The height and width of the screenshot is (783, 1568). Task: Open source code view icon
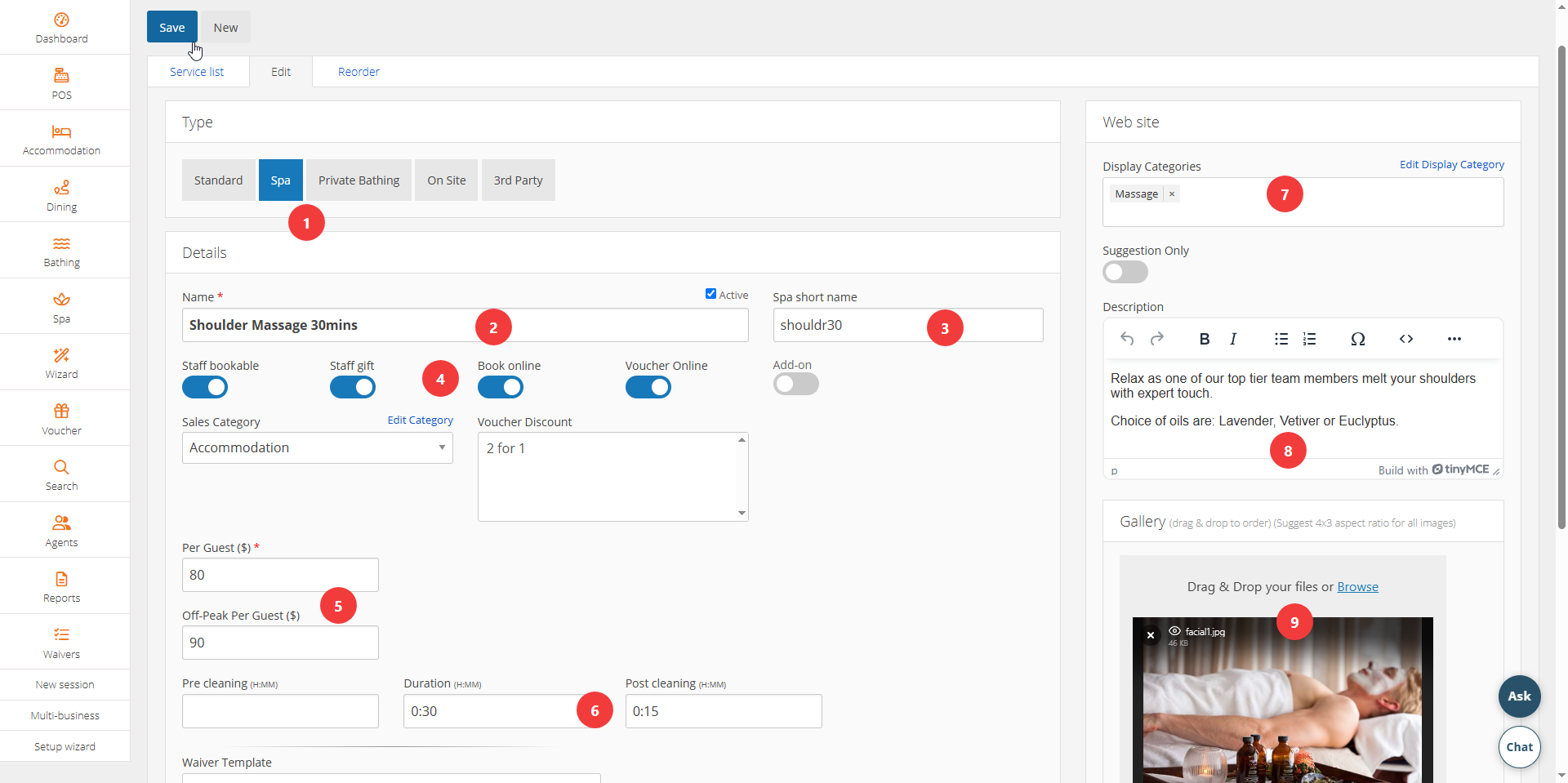[1406, 339]
